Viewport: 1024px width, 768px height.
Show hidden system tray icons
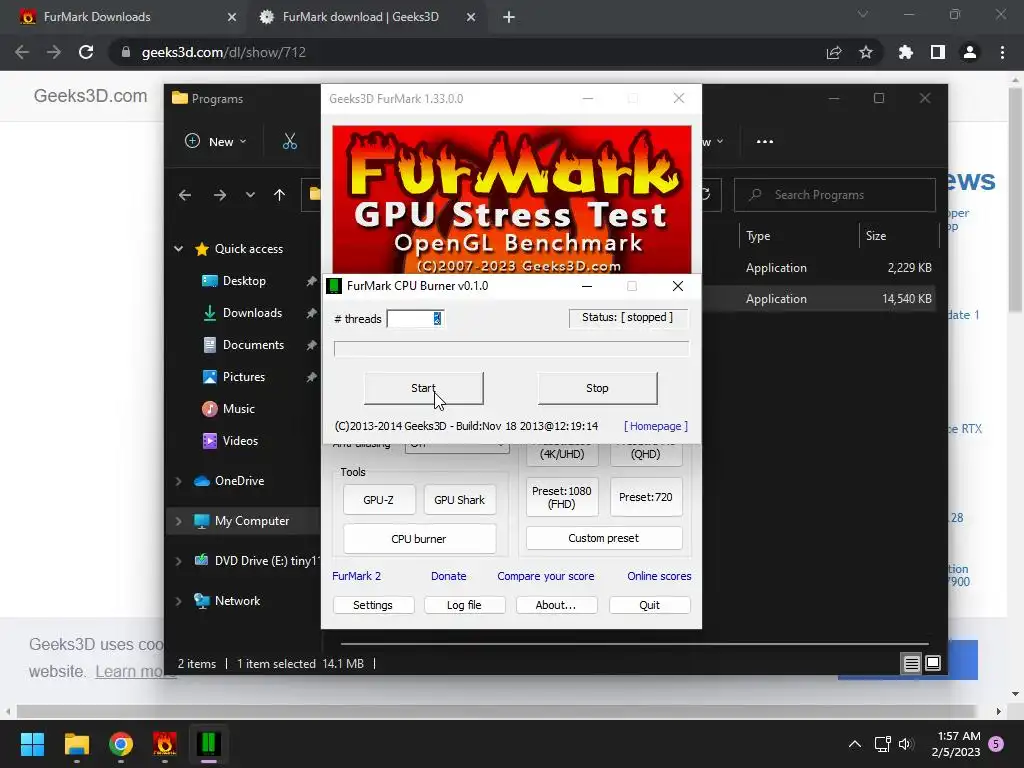[855, 744]
